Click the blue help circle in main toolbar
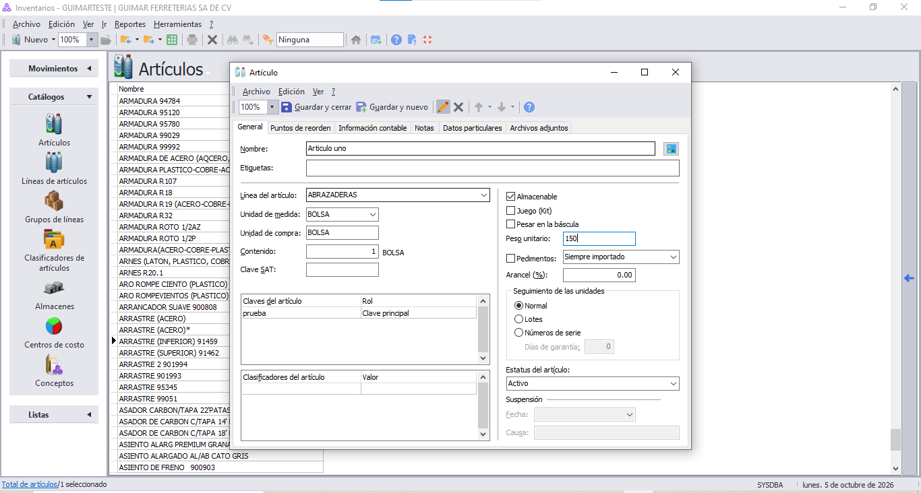The width and height of the screenshot is (921, 493). 396,40
